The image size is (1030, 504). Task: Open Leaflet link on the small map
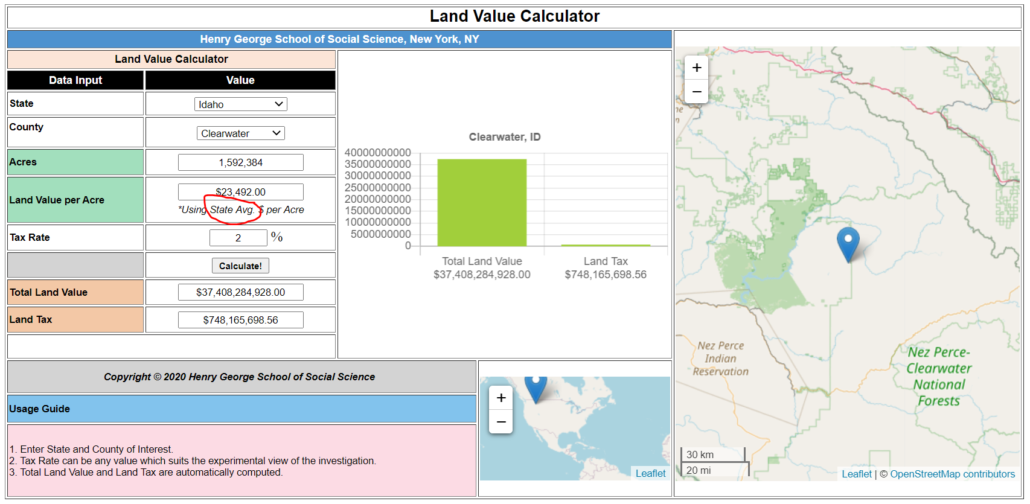pyautogui.click(x=650, y=473)
